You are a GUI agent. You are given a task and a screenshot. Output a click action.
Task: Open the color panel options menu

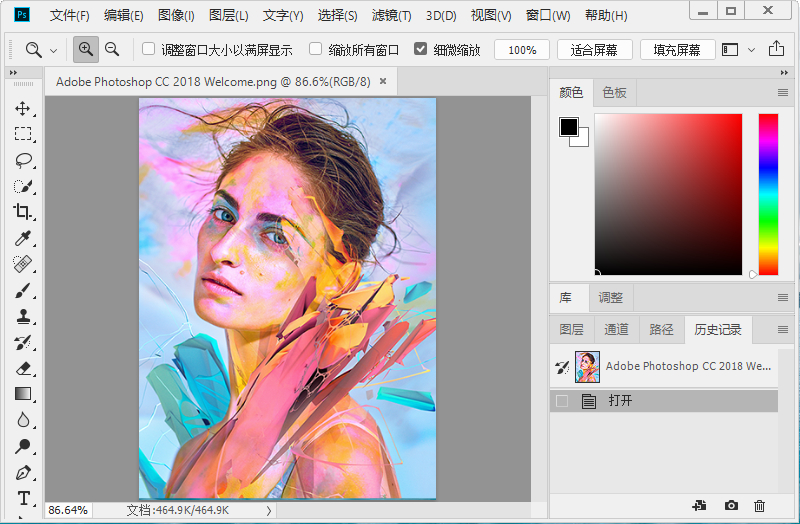pos(783,93)
